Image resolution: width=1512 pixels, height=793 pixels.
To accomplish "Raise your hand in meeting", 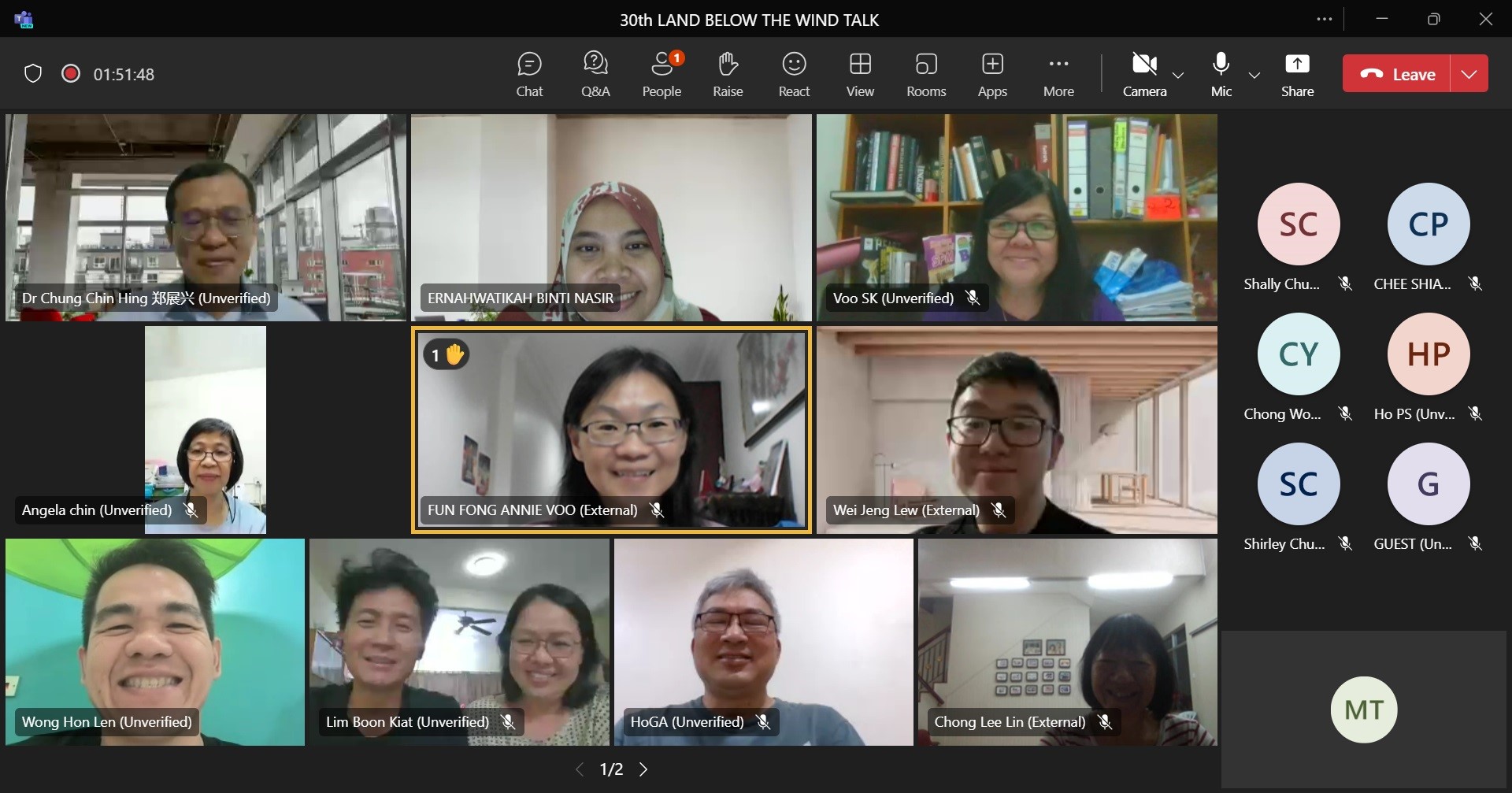I will [x=728, y=74].
